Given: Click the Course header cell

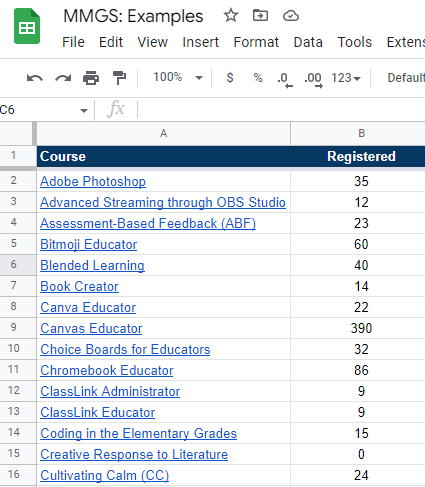Looking at the screenshot, I should [x=163, y=156].
